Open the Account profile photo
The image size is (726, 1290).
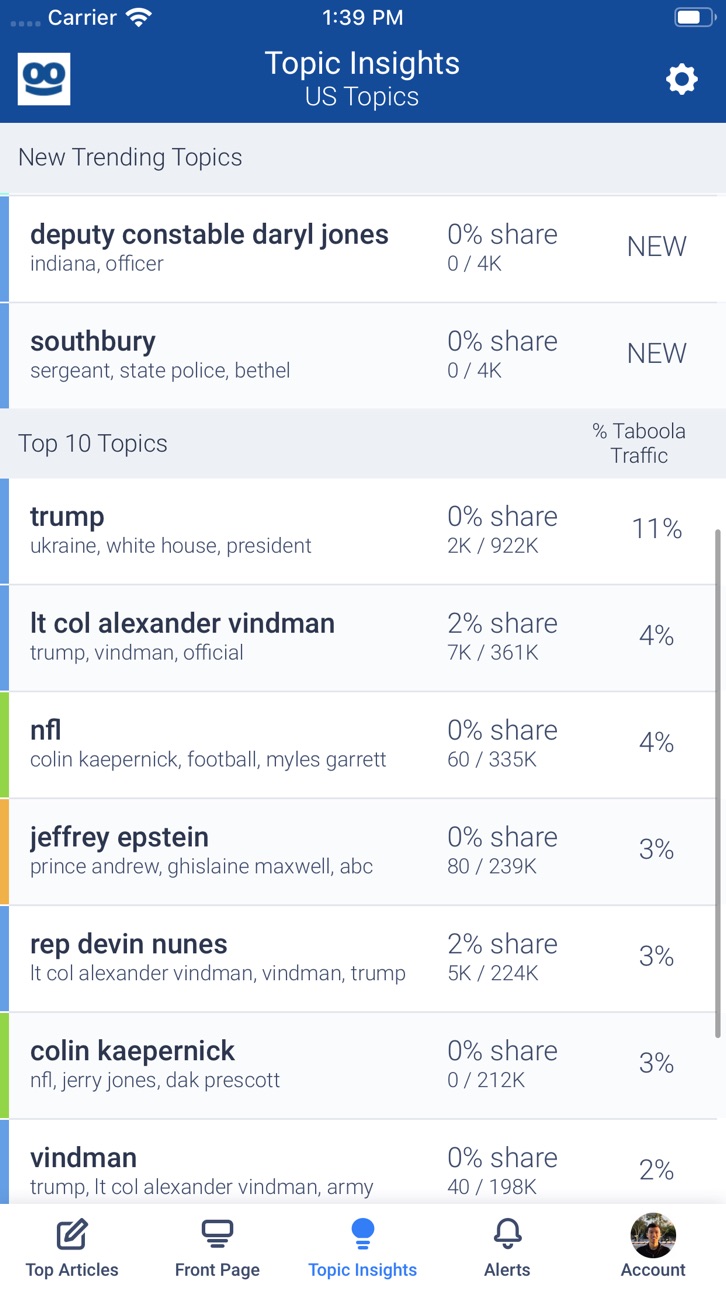(x=653, y=1235)
